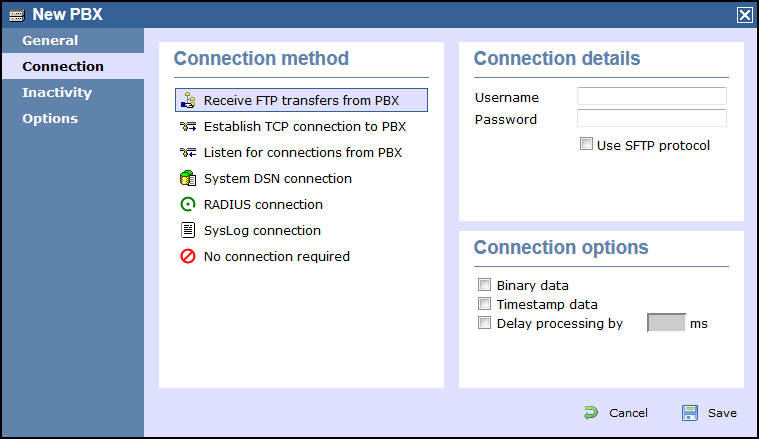Go to the Options tab
This screenshot has width=759, height=439.
tap(50, 119)
